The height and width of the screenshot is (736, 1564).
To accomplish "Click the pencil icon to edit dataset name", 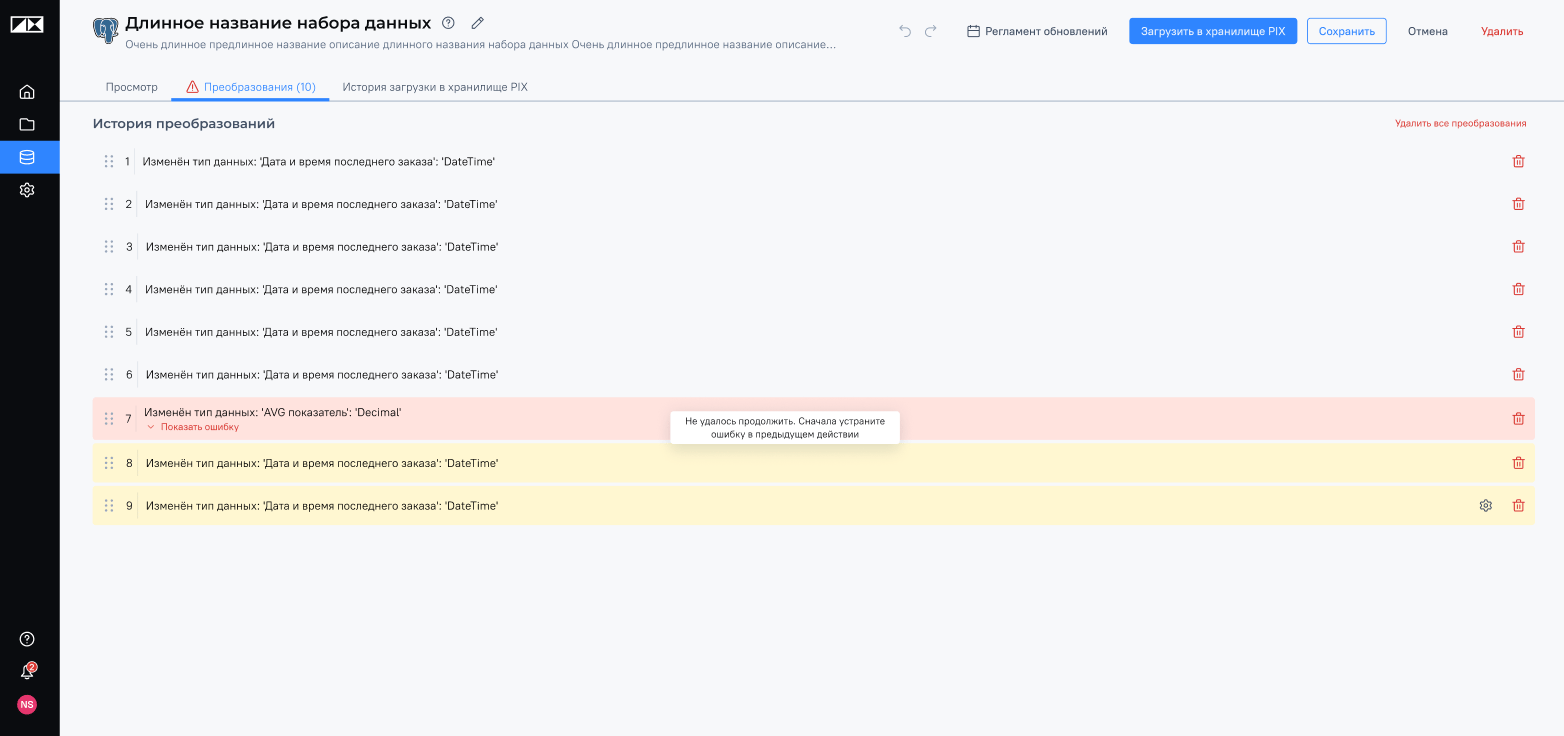I will 477,23.
